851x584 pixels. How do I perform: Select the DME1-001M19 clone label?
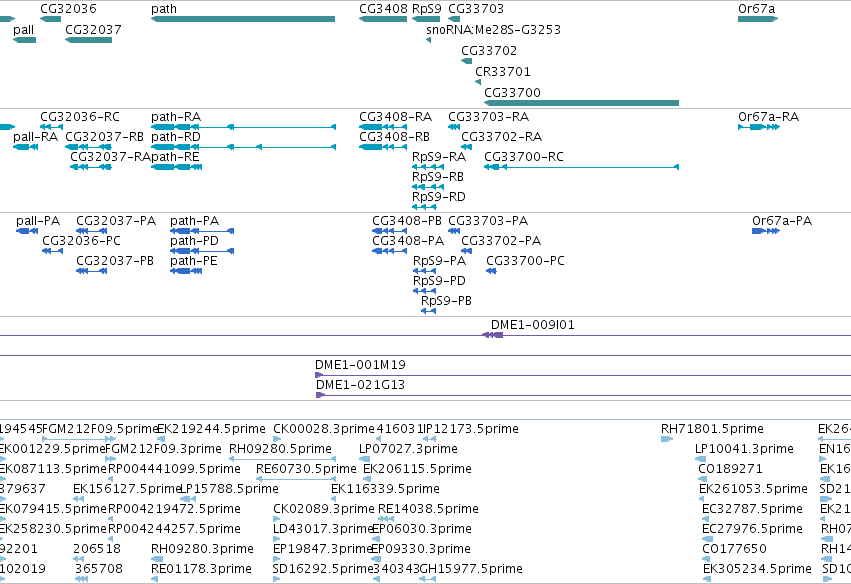pos(360,365)
